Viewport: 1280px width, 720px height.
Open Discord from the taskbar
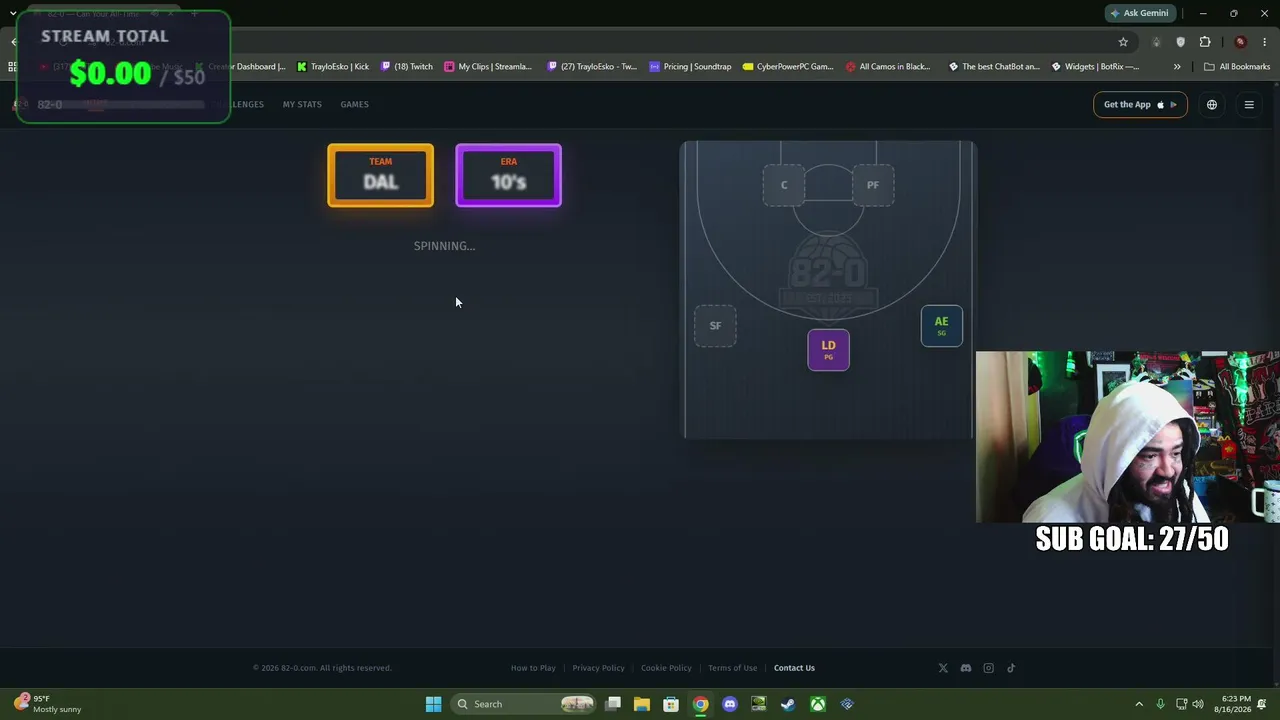click(730, 704)
